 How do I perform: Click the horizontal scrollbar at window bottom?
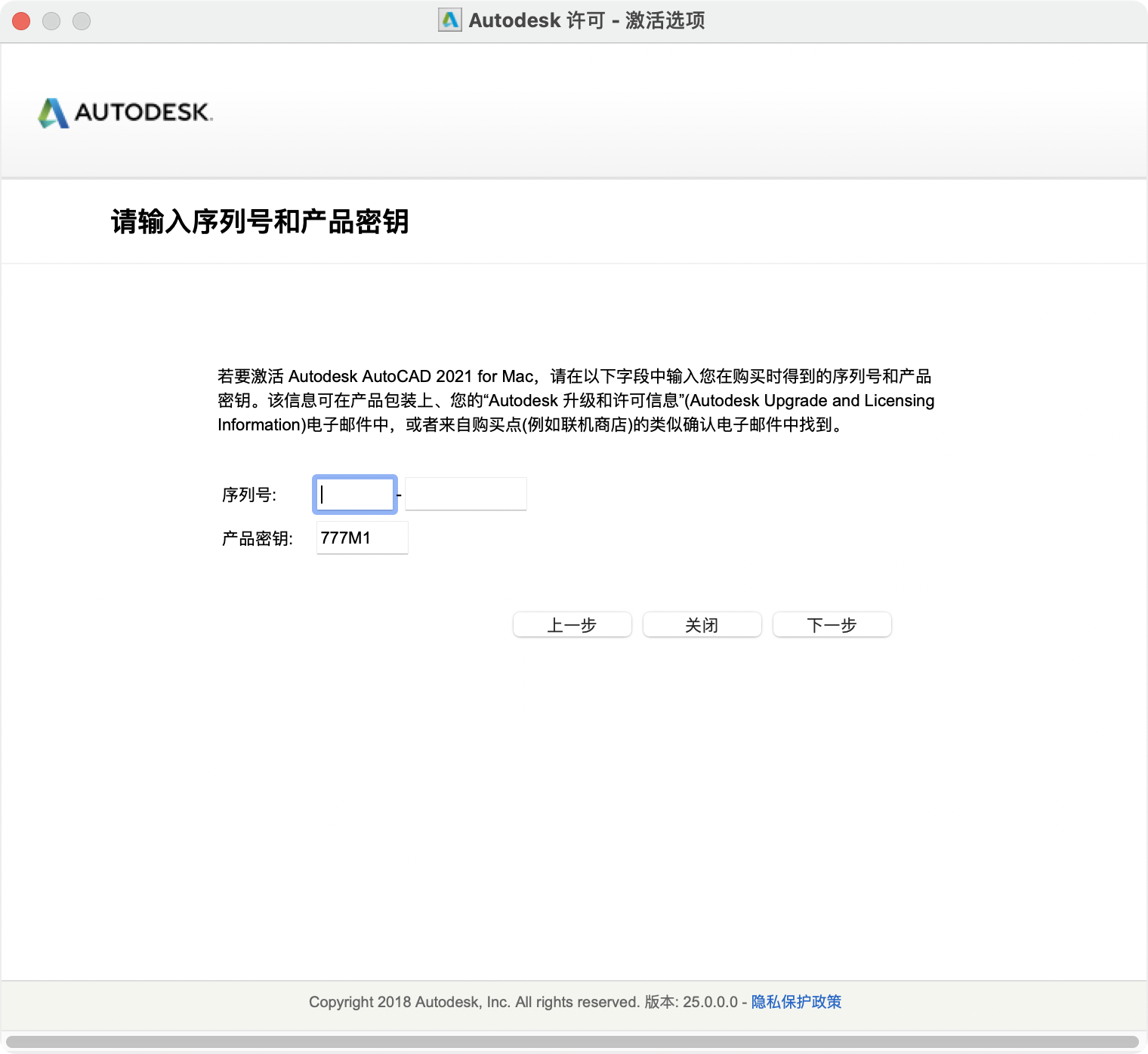pos(572,1042)
